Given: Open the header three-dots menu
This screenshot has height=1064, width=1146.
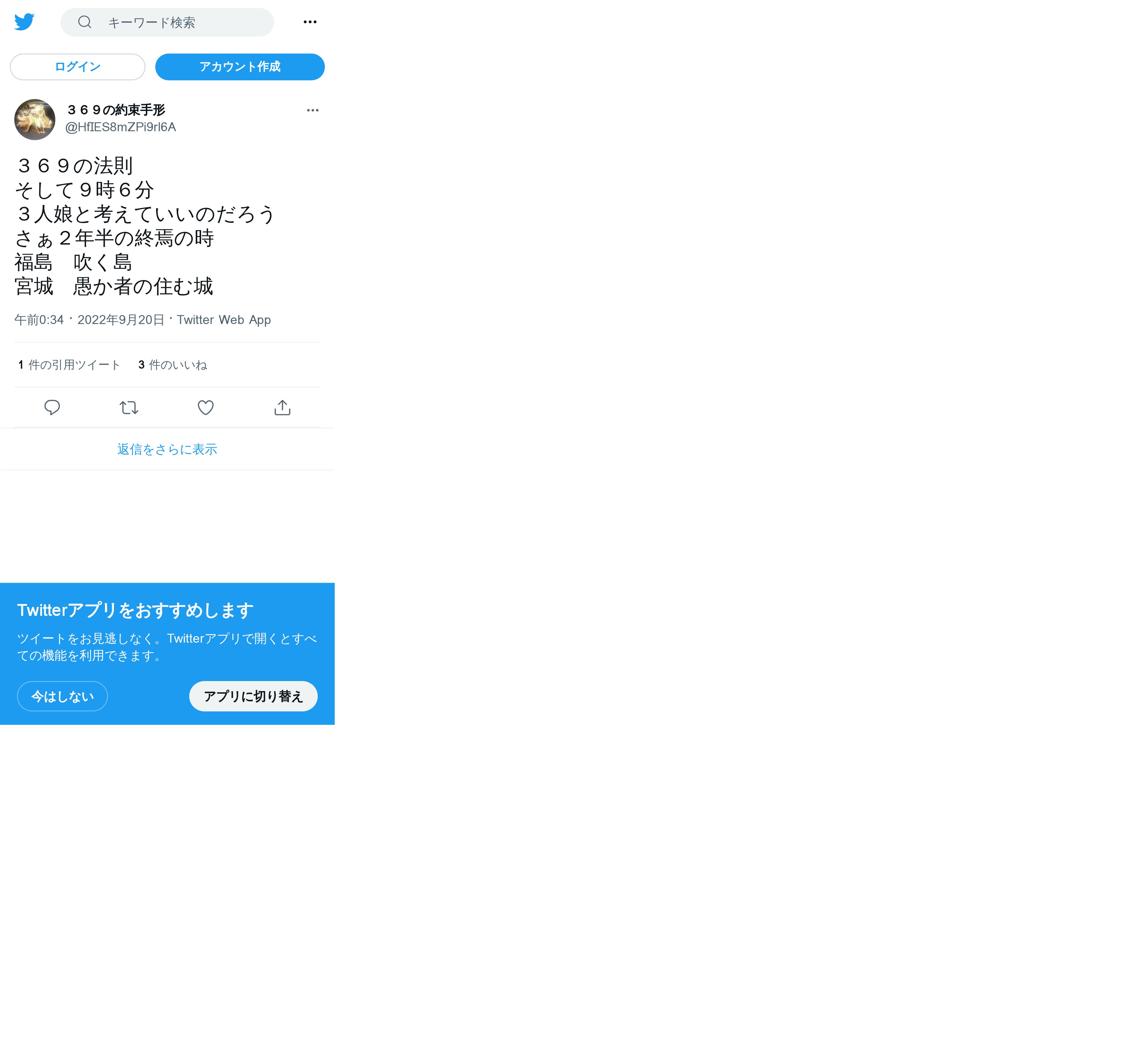Looking at the screenshot, I should point(310,22).
